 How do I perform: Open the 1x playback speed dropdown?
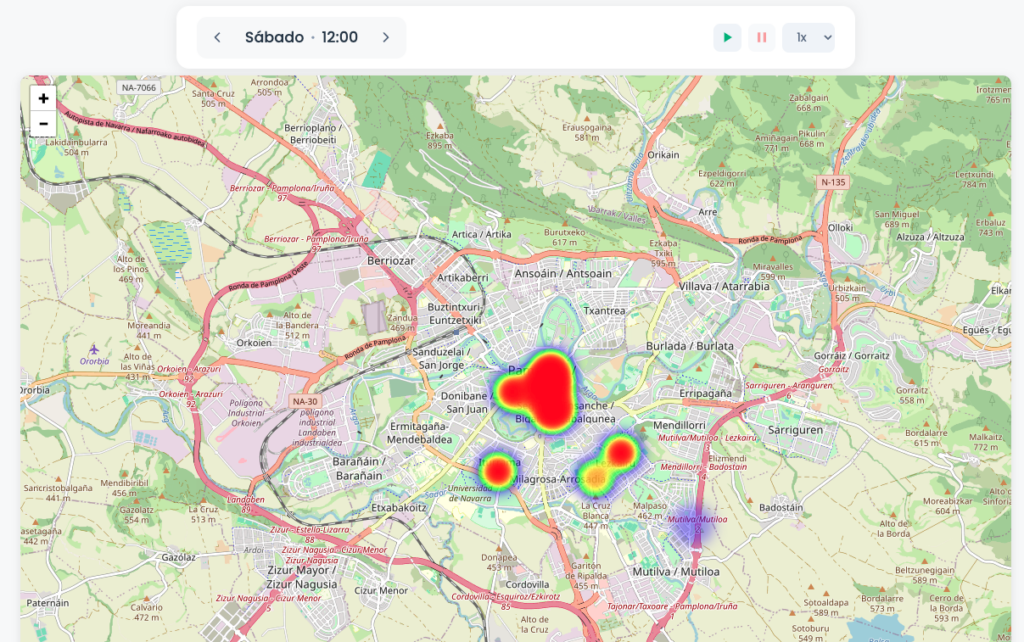click(808, 38)
